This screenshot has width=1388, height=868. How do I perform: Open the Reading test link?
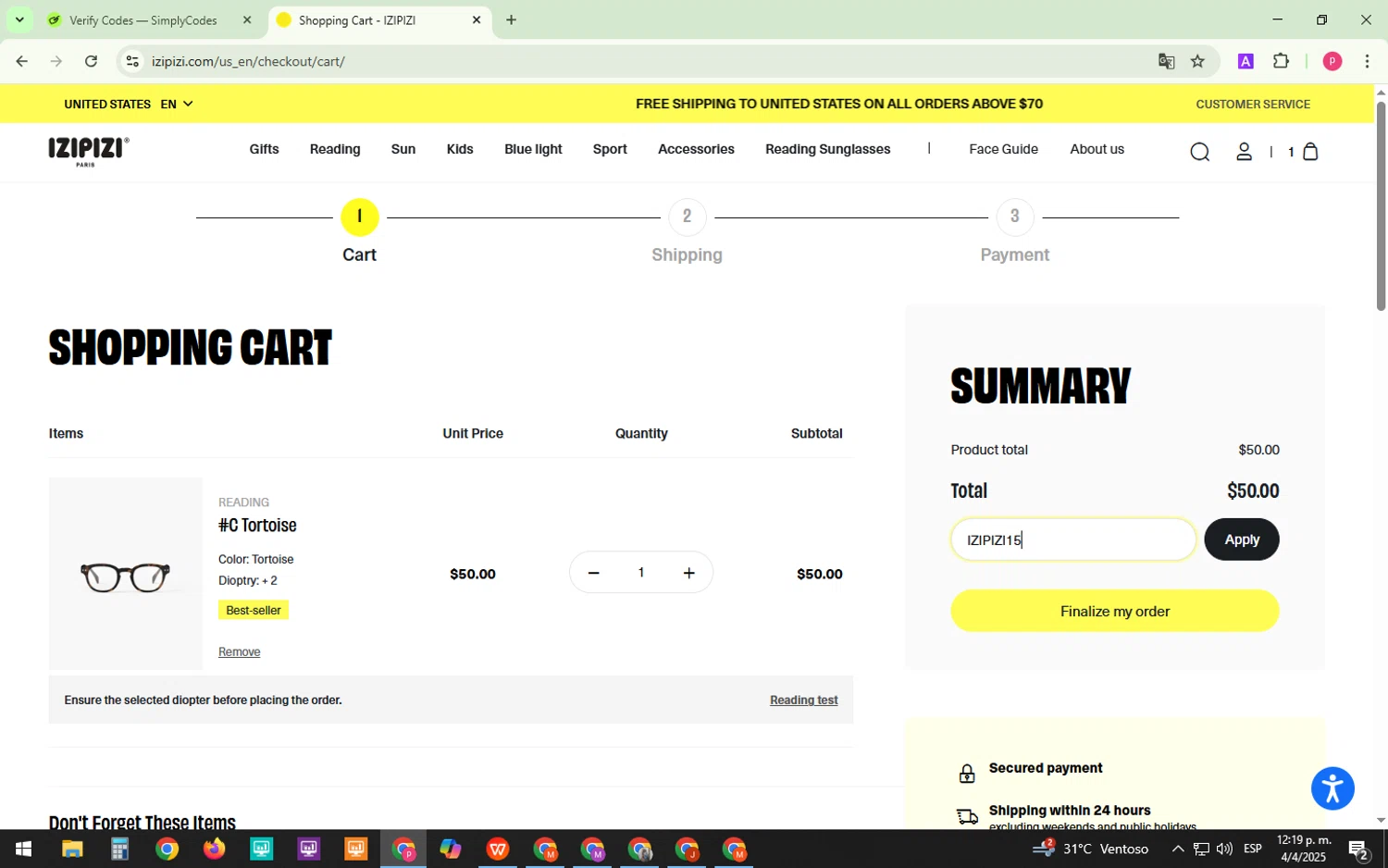click(803, 700)
